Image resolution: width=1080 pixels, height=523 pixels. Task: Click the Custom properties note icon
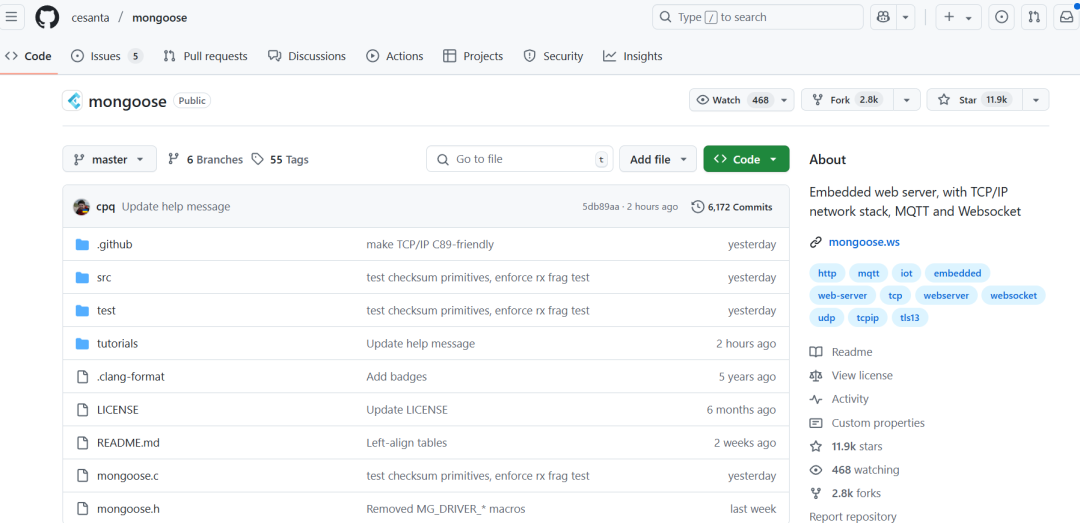click(816, 423)
